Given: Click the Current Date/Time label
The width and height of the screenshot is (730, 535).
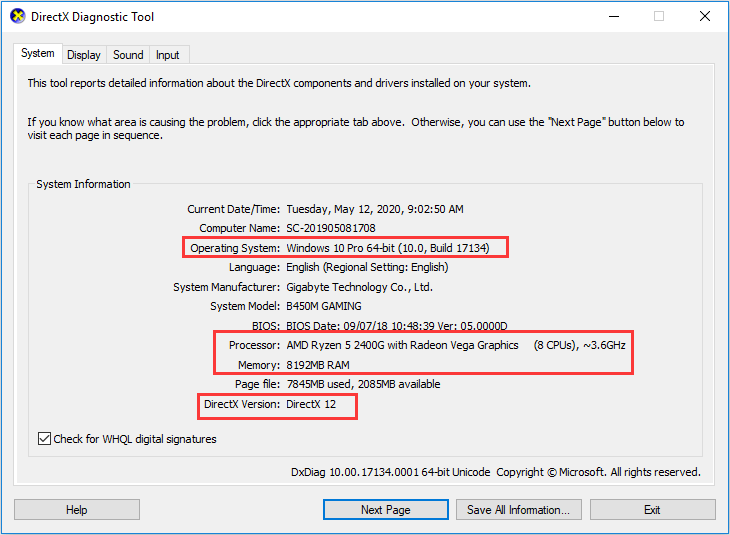Looking at the screenshot, I should tap(233, 209).
